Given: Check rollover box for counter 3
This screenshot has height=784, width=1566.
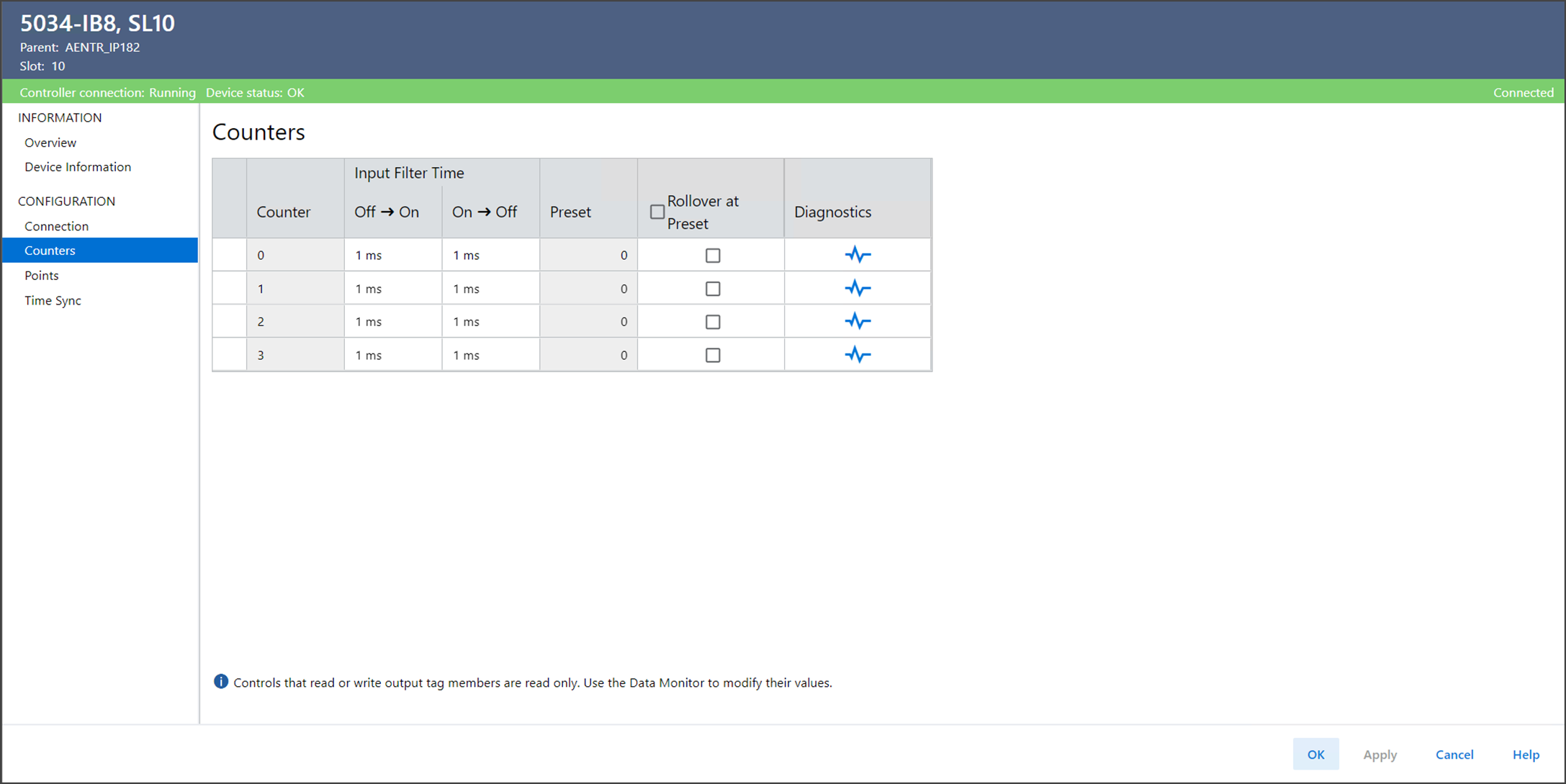Looking at the screenshot, I should [713, 355].
